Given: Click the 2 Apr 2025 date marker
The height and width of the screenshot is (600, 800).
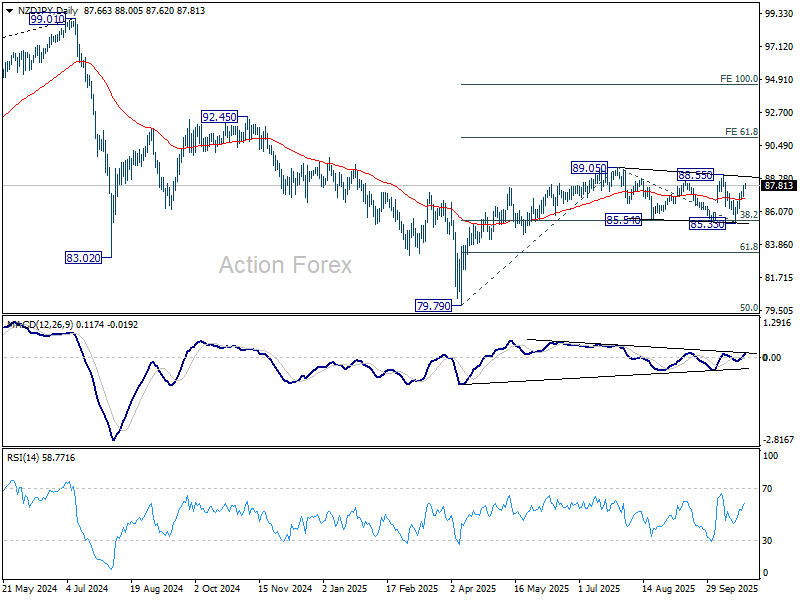Looking at the screenshot, I should point(473,588).
